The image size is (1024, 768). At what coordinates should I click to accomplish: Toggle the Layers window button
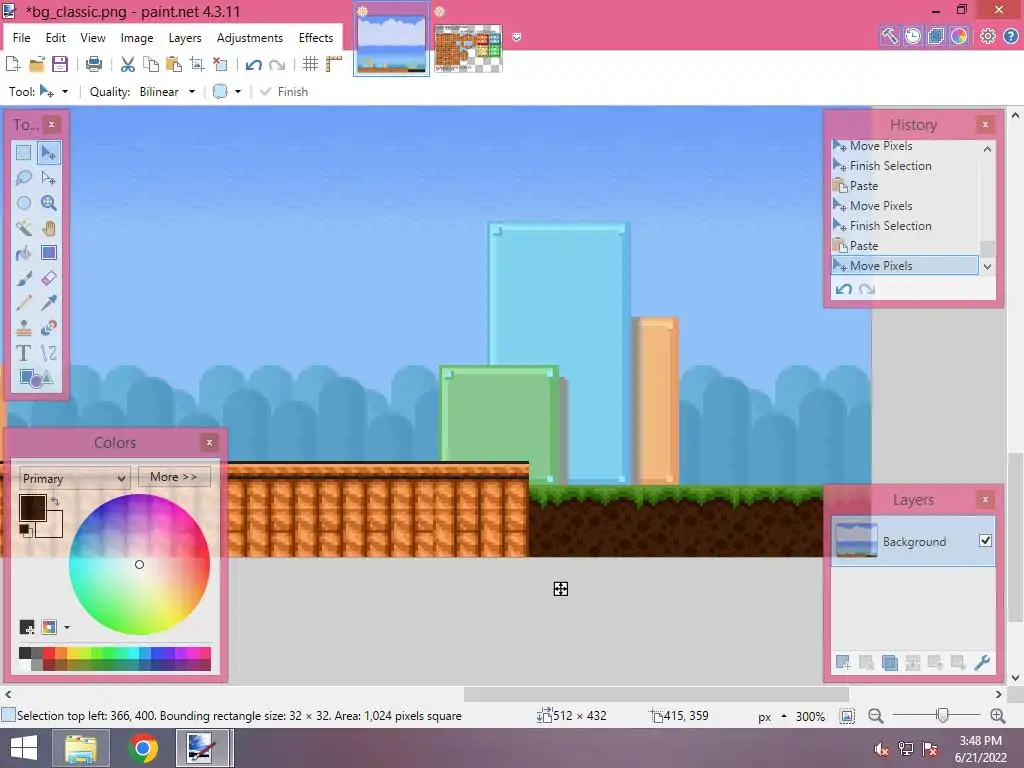(x=936, y=36)
